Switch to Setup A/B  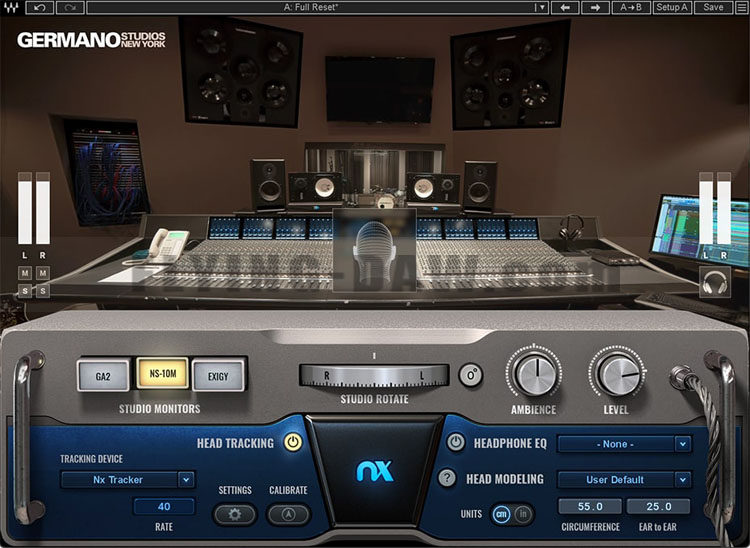672,7
